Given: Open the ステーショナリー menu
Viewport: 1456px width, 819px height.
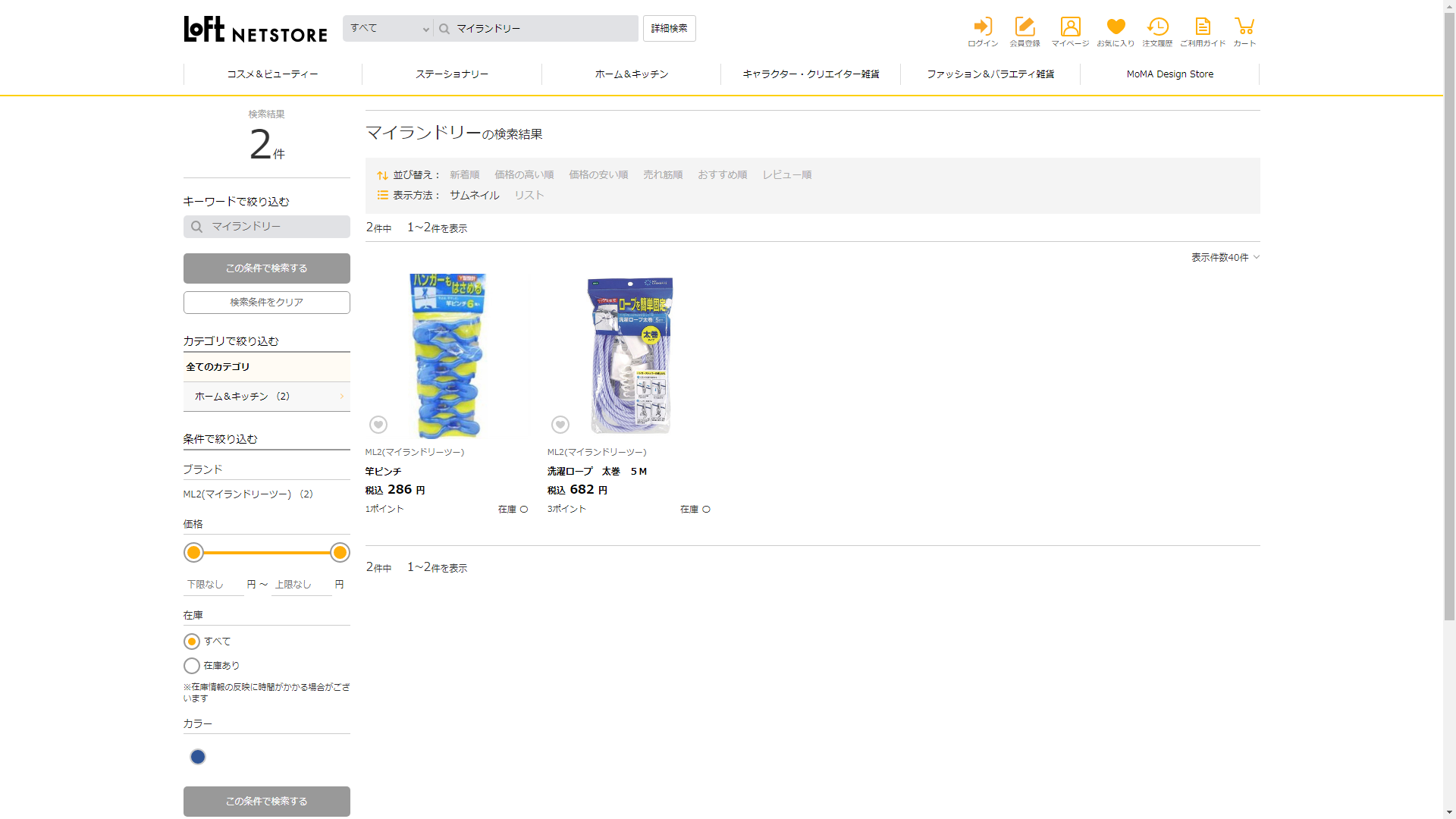Looking at the screenshot, I should tap(452, 74).
